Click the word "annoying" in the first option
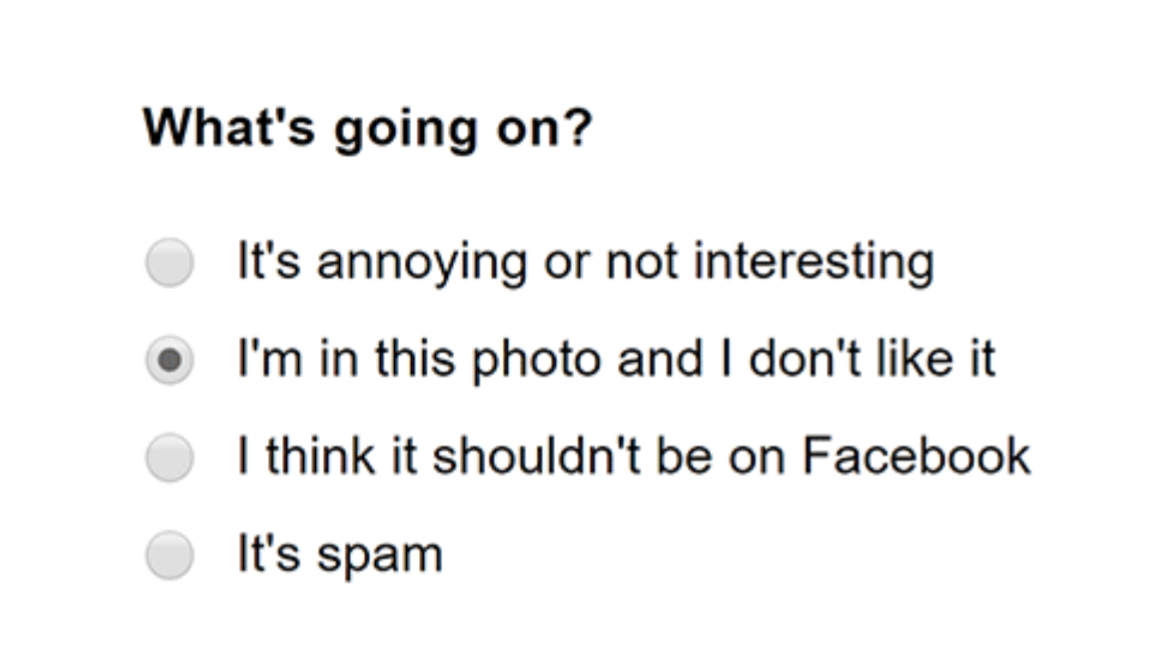Screen dimensions: 1176x666 [x=423, y=264]
